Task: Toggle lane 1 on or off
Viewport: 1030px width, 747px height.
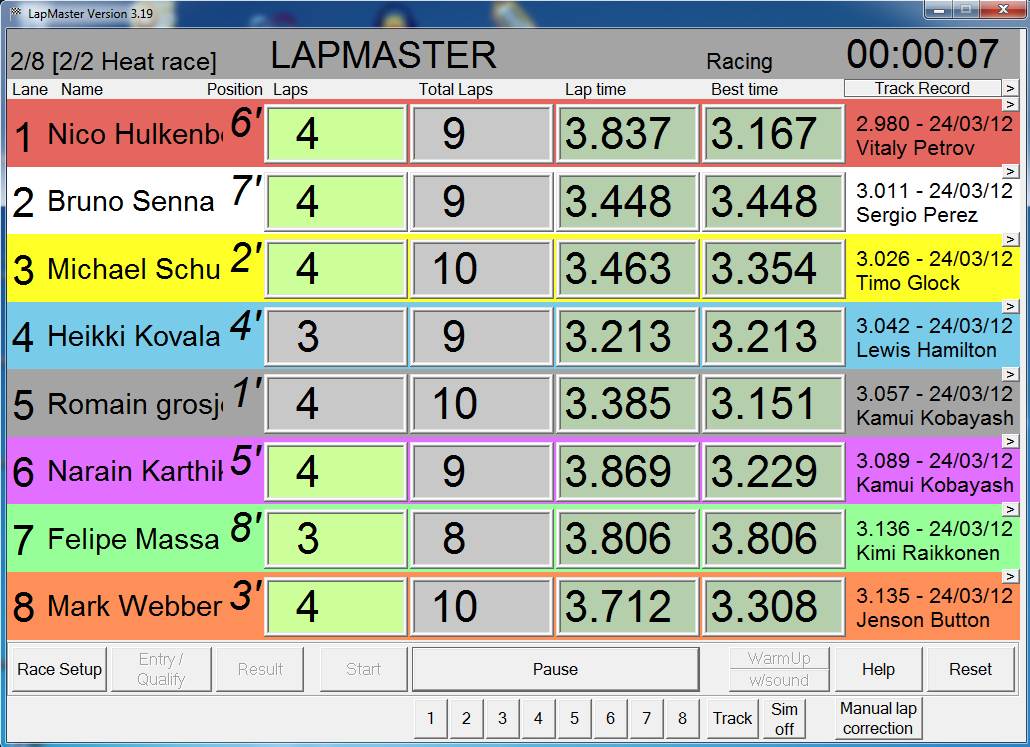Action: click(x=430, y=718)
